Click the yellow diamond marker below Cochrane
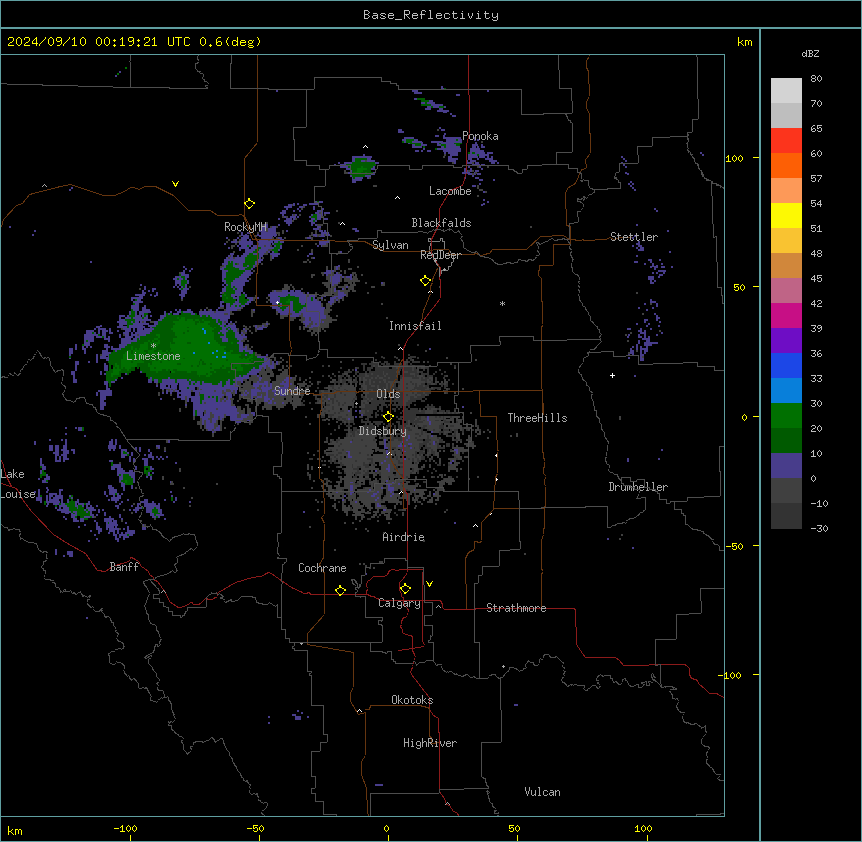This screenshot has height=842, width=862. tap(340, 590)
